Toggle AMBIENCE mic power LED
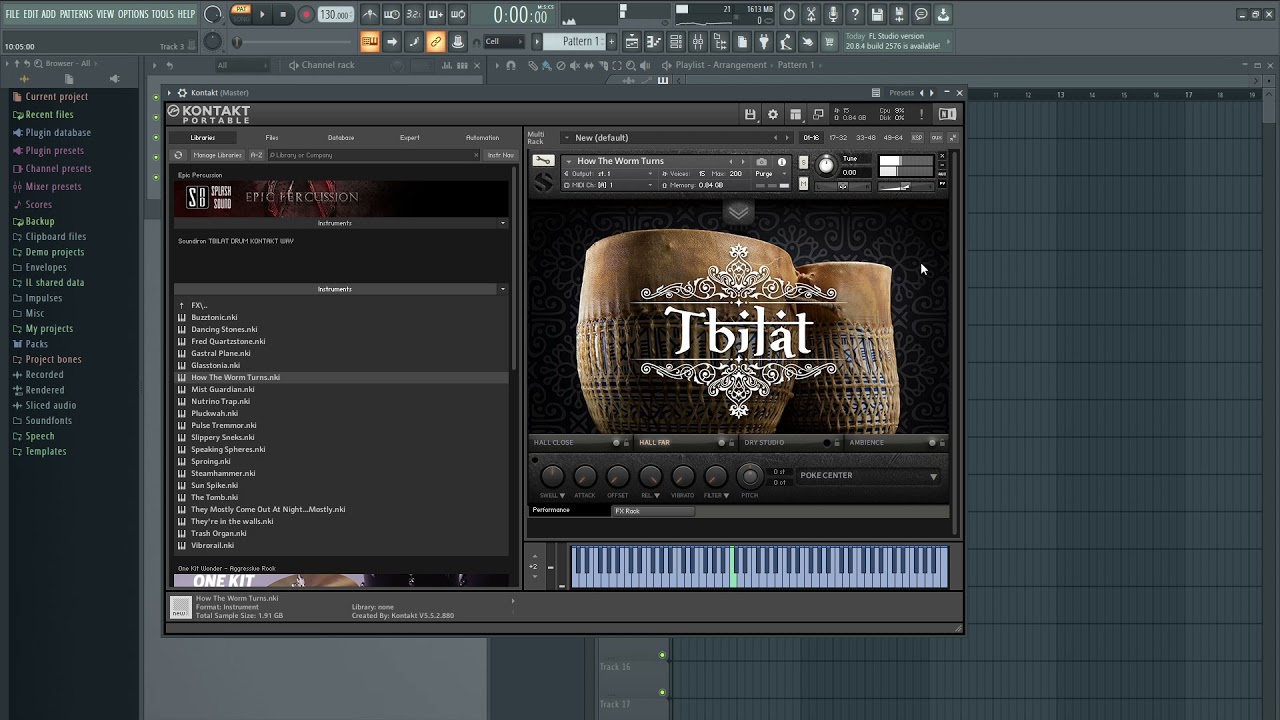The image size is (1280, 720). pos(932,442)
